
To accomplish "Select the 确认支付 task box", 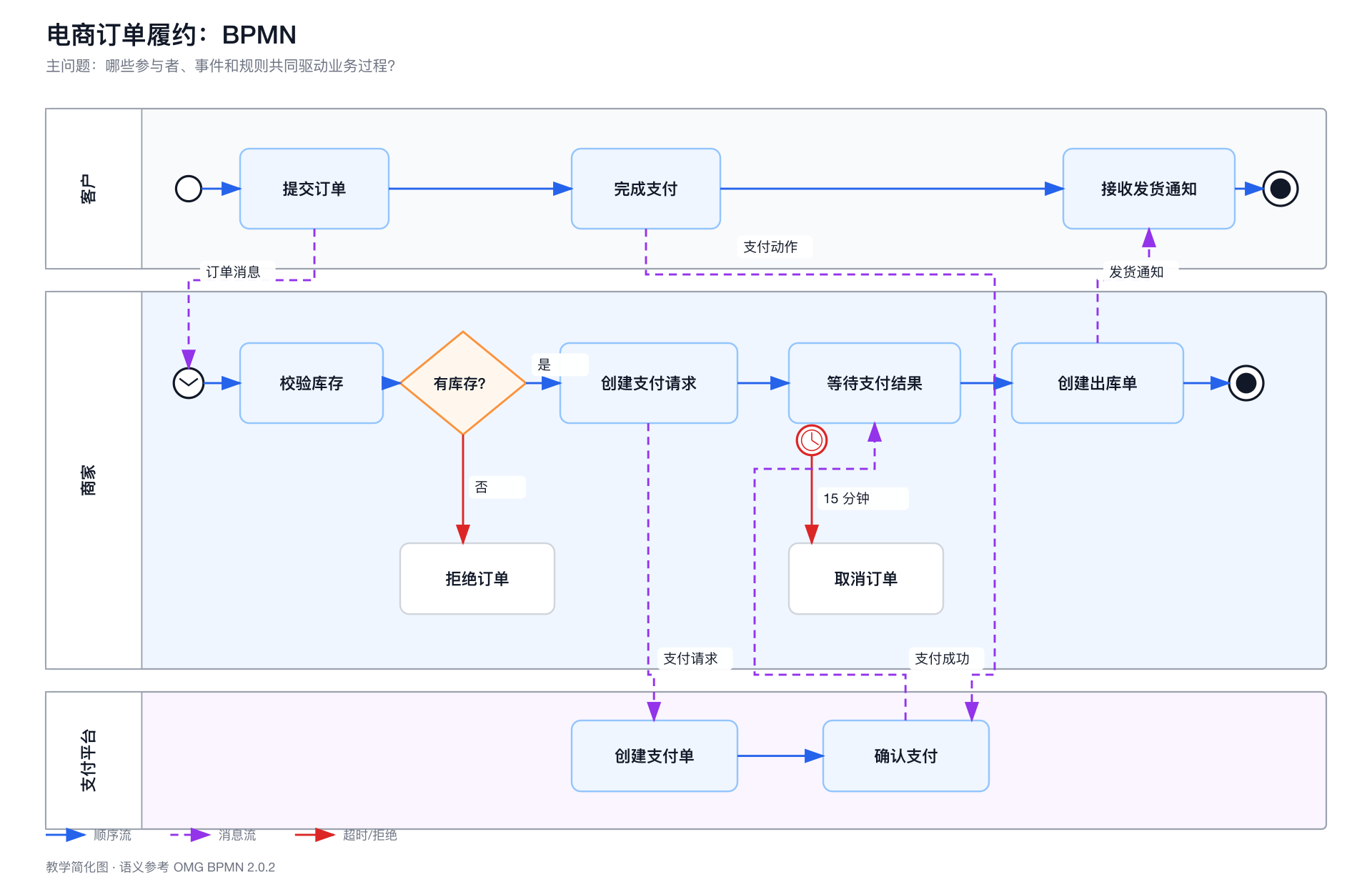I will tap(906, 755).
